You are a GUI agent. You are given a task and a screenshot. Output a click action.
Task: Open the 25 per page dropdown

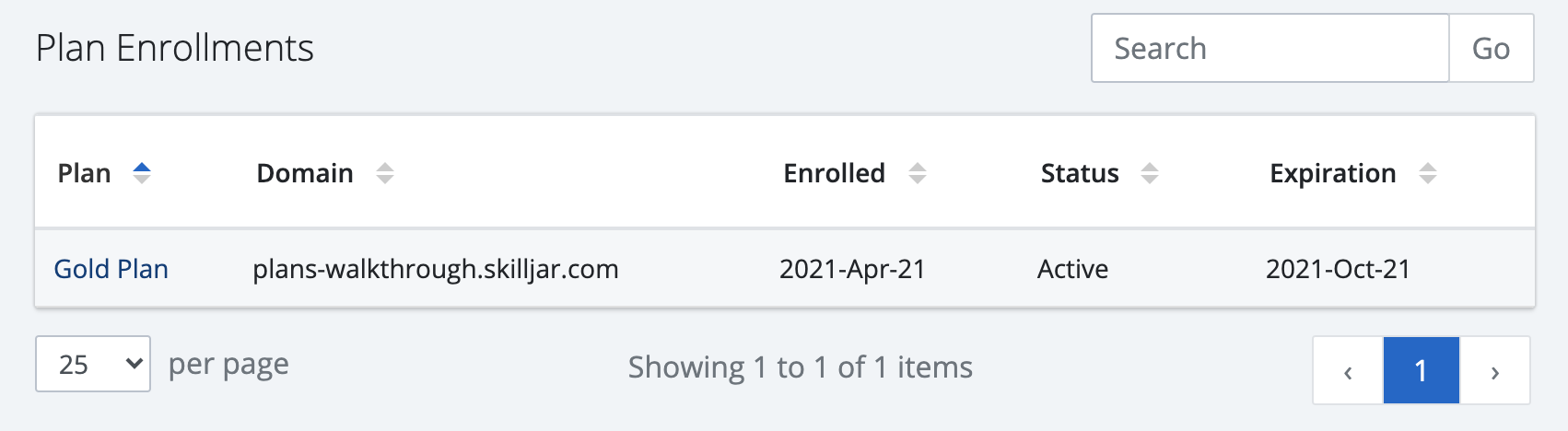point(93,364)
